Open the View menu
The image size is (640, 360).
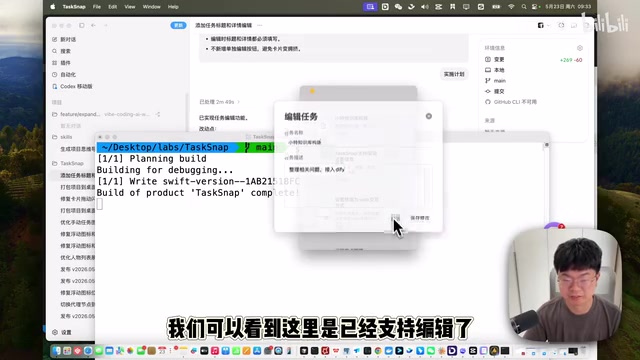(x=130, y=7)
